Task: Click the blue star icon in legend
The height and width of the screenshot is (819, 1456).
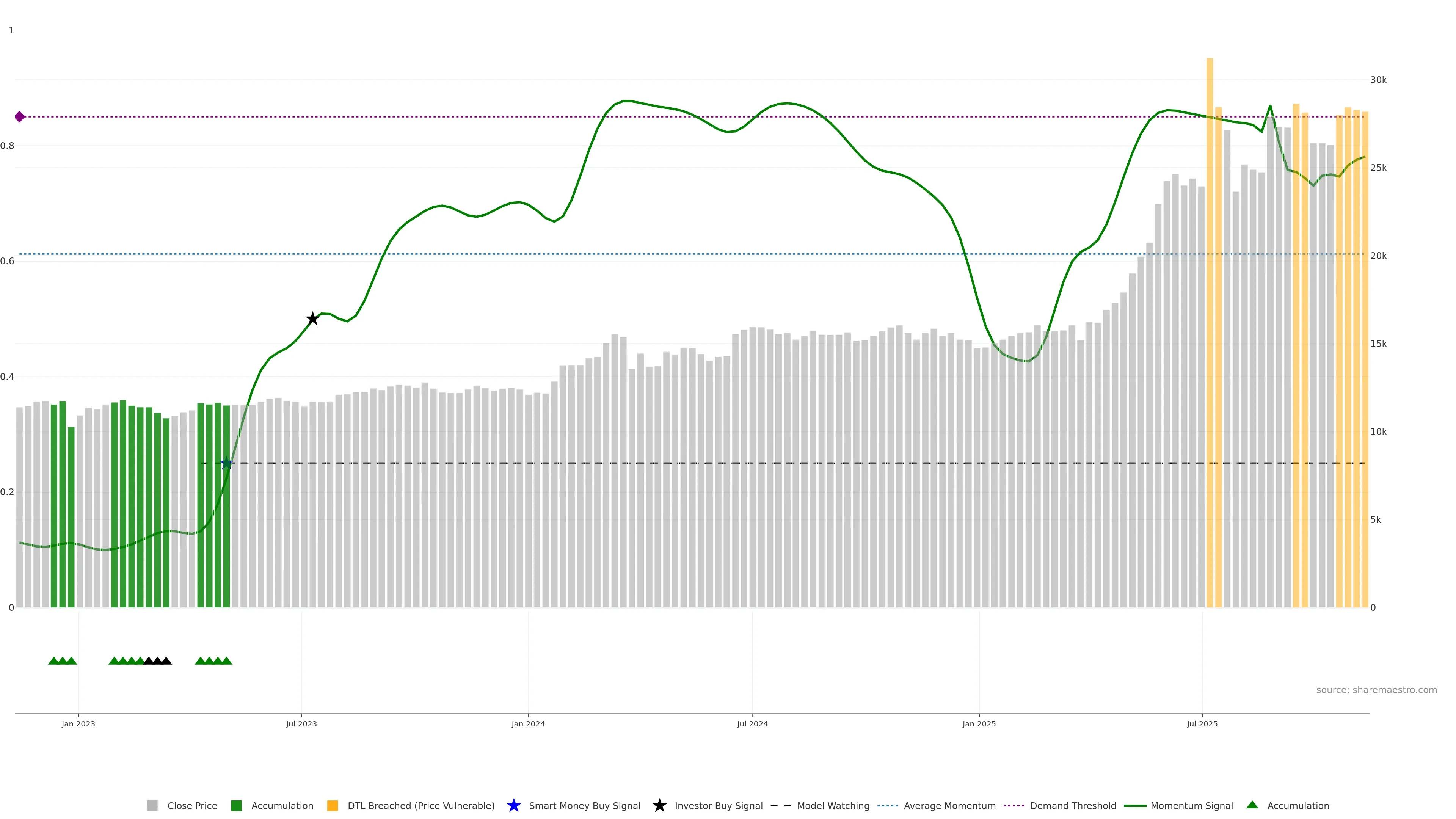Action: 513,805
